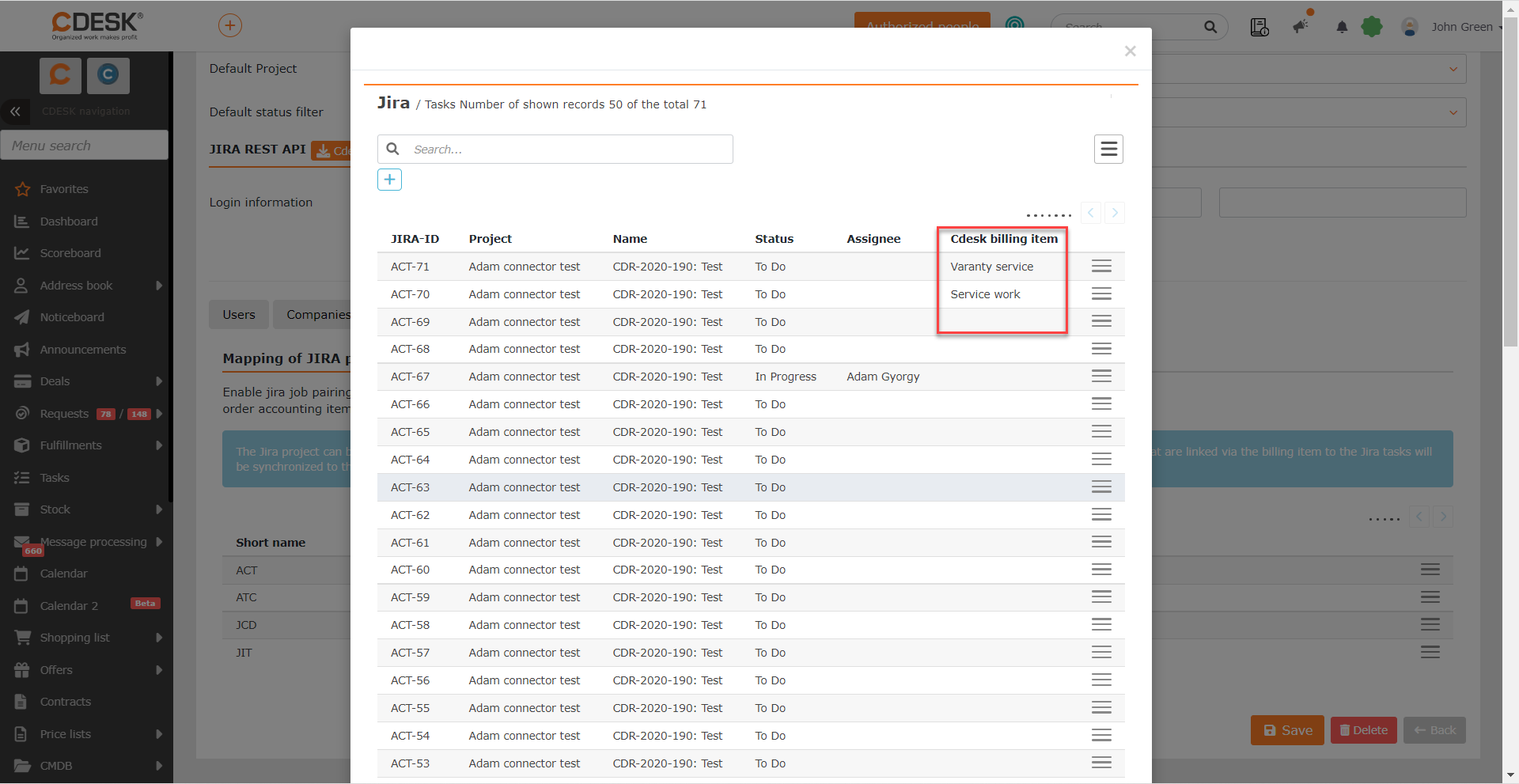
Task: Focus the Jira tasks search field
Action: pos(555,149)
